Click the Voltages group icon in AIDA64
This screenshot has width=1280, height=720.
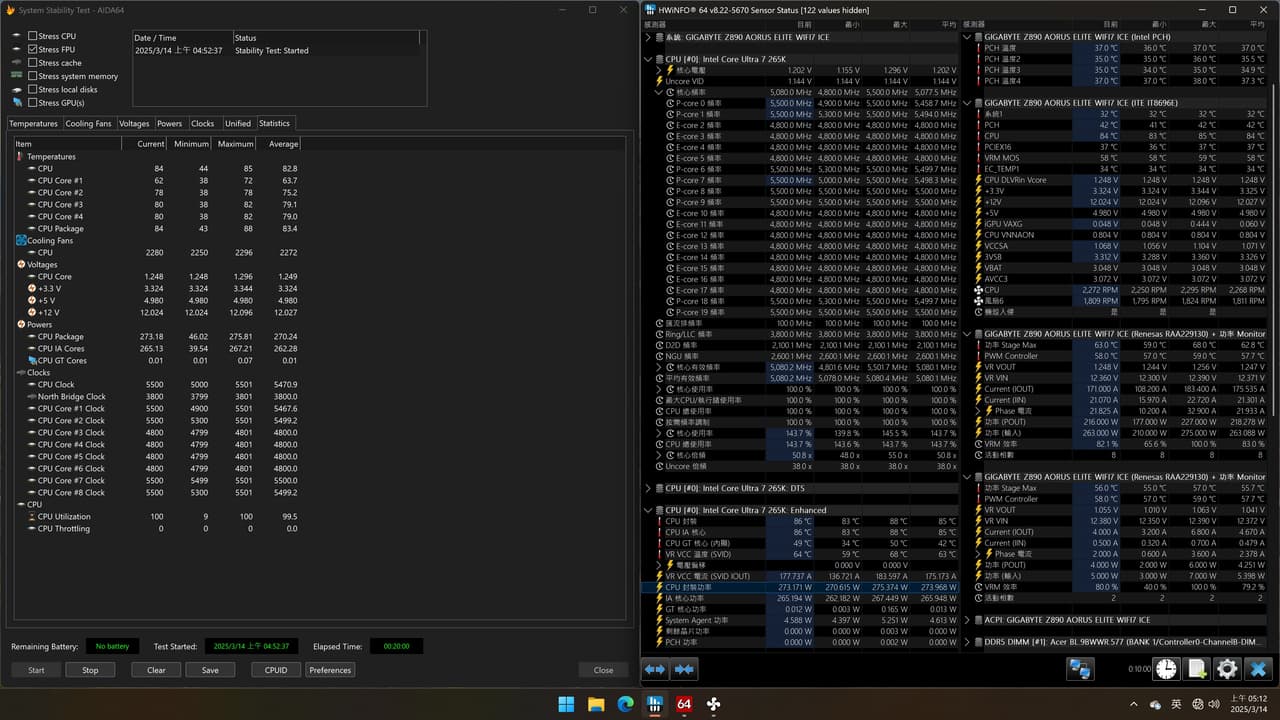point(21,265)
